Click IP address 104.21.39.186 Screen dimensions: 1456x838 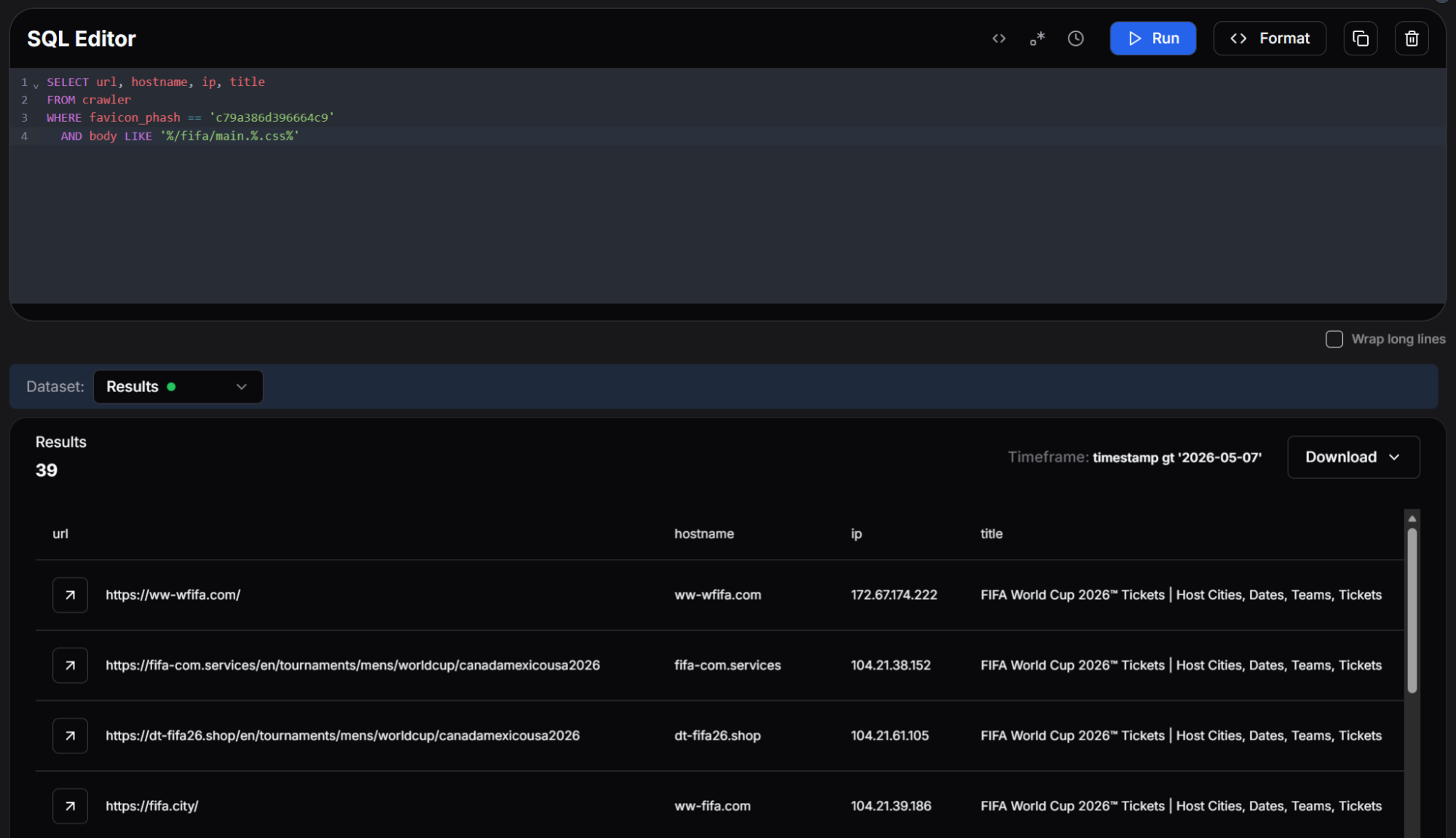pyautogui.click(x=891, y=806)
